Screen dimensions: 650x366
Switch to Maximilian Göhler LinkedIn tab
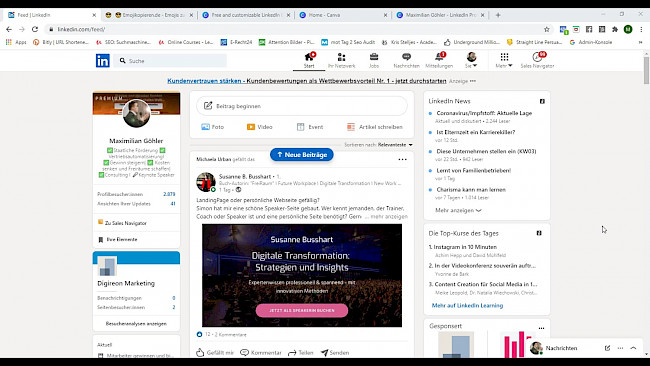[440, 15]
